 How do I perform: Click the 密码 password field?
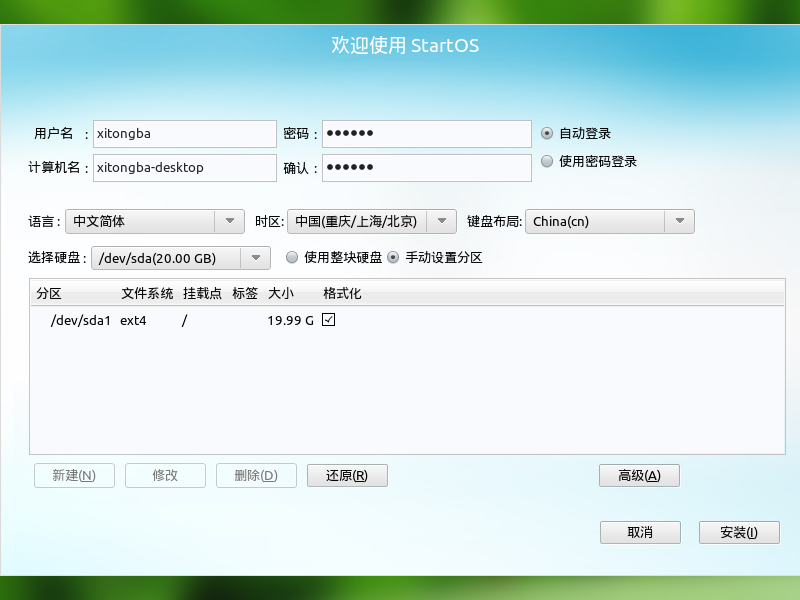427,134
